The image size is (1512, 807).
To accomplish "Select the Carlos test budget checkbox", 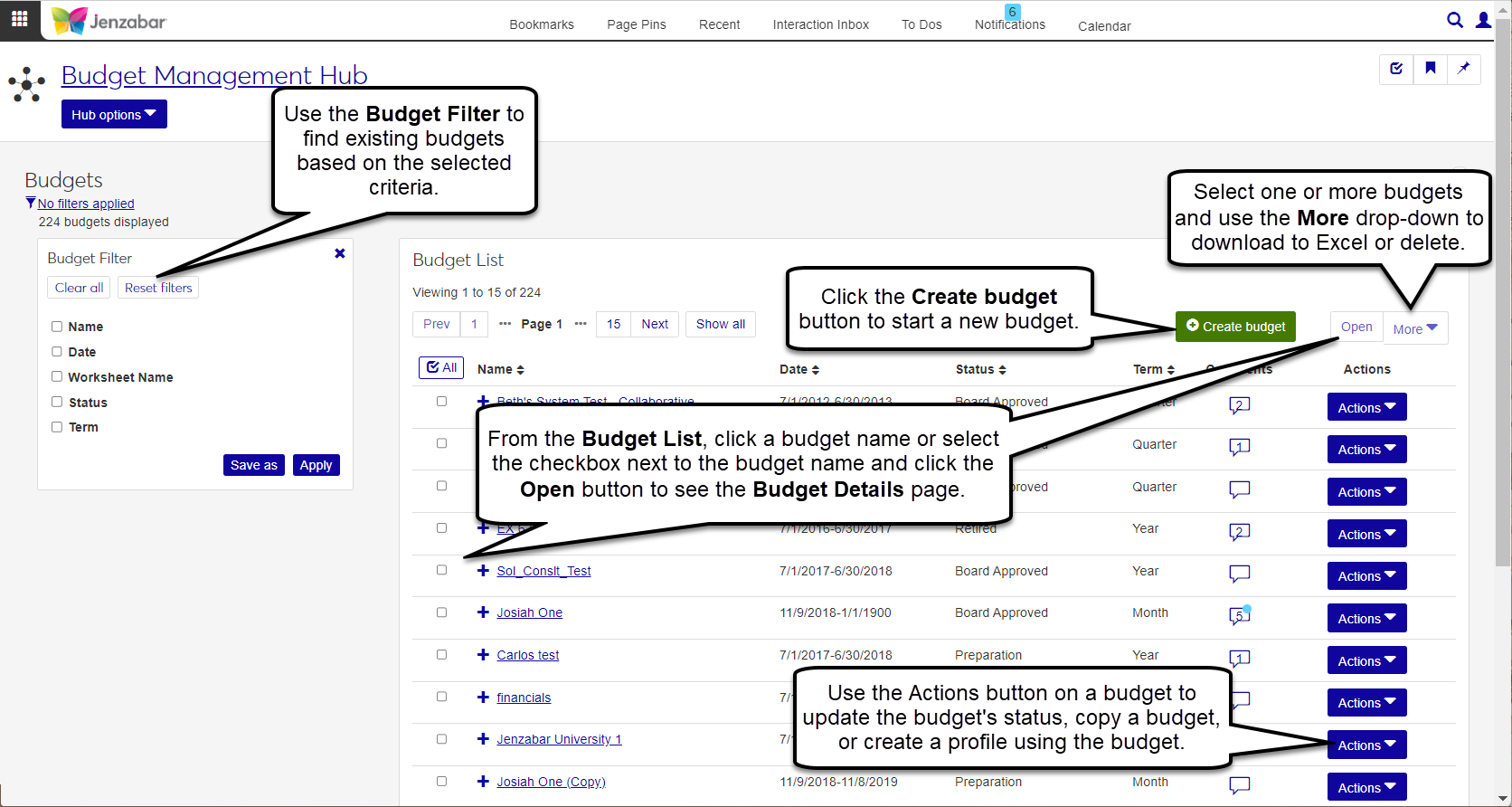I will (x=441, y=654).
